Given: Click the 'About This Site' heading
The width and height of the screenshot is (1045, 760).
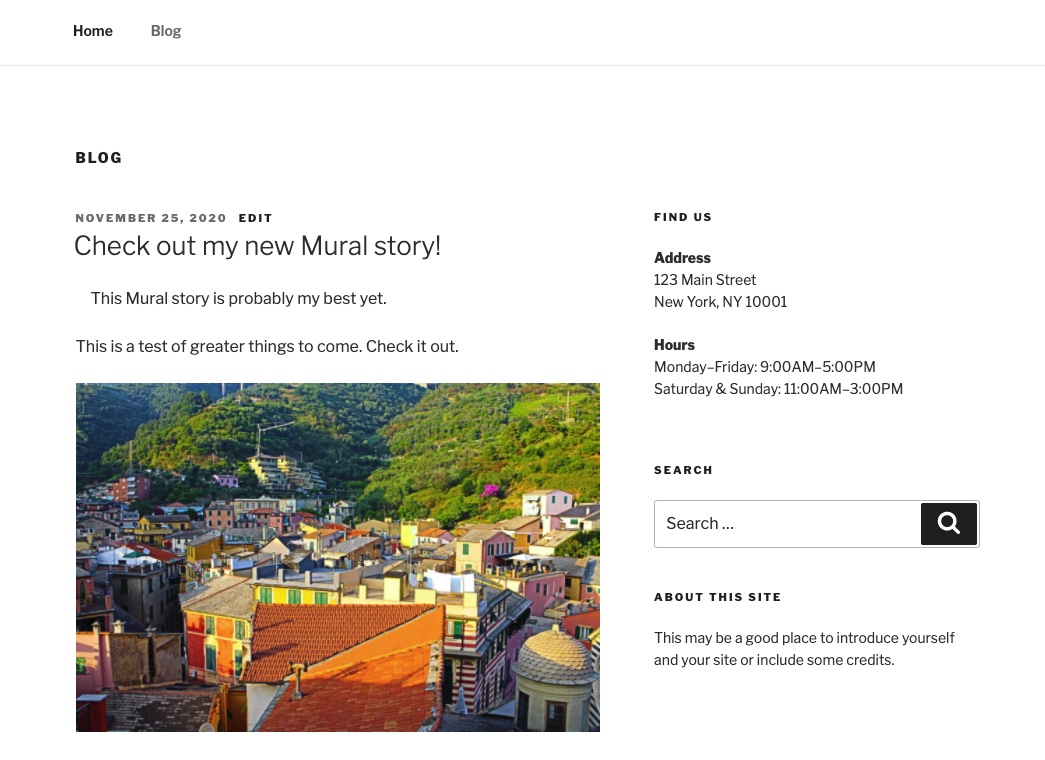Looking at the screenshot, I should (x=717, y=597).
